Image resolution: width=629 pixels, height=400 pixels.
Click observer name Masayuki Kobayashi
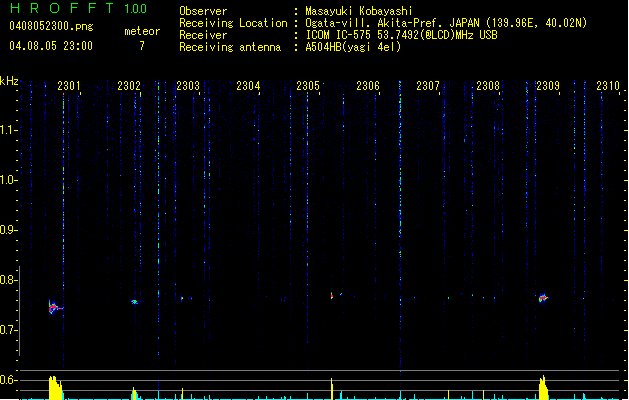[359, 11]
